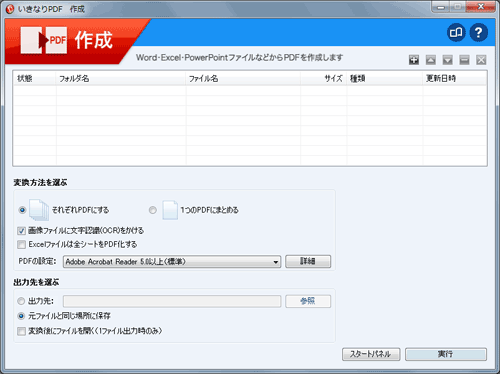Sort by 更新日時 column header
The image size is (500, 374).
(x=454, y=79)
